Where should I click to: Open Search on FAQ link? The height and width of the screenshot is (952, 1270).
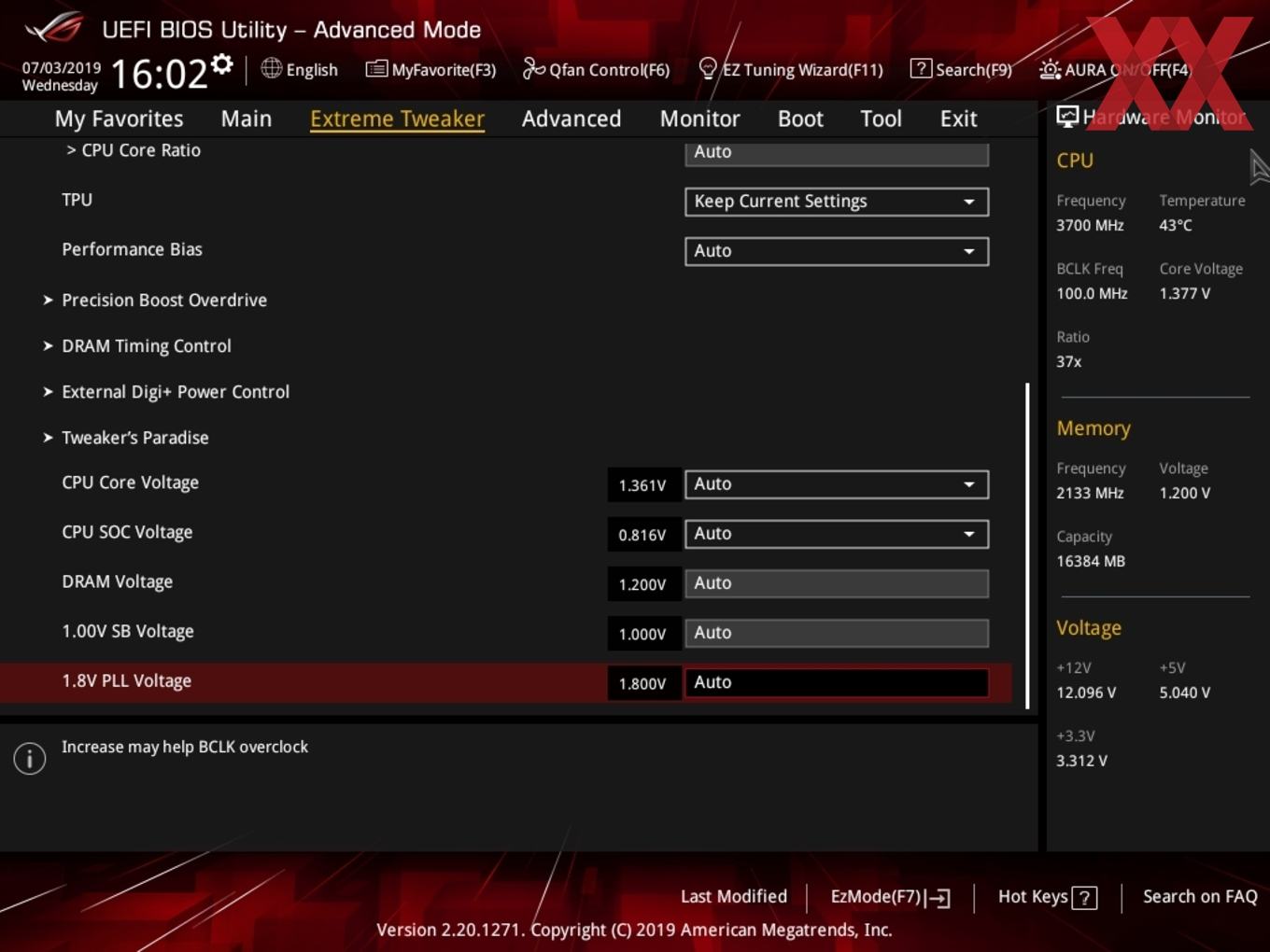1200,897
